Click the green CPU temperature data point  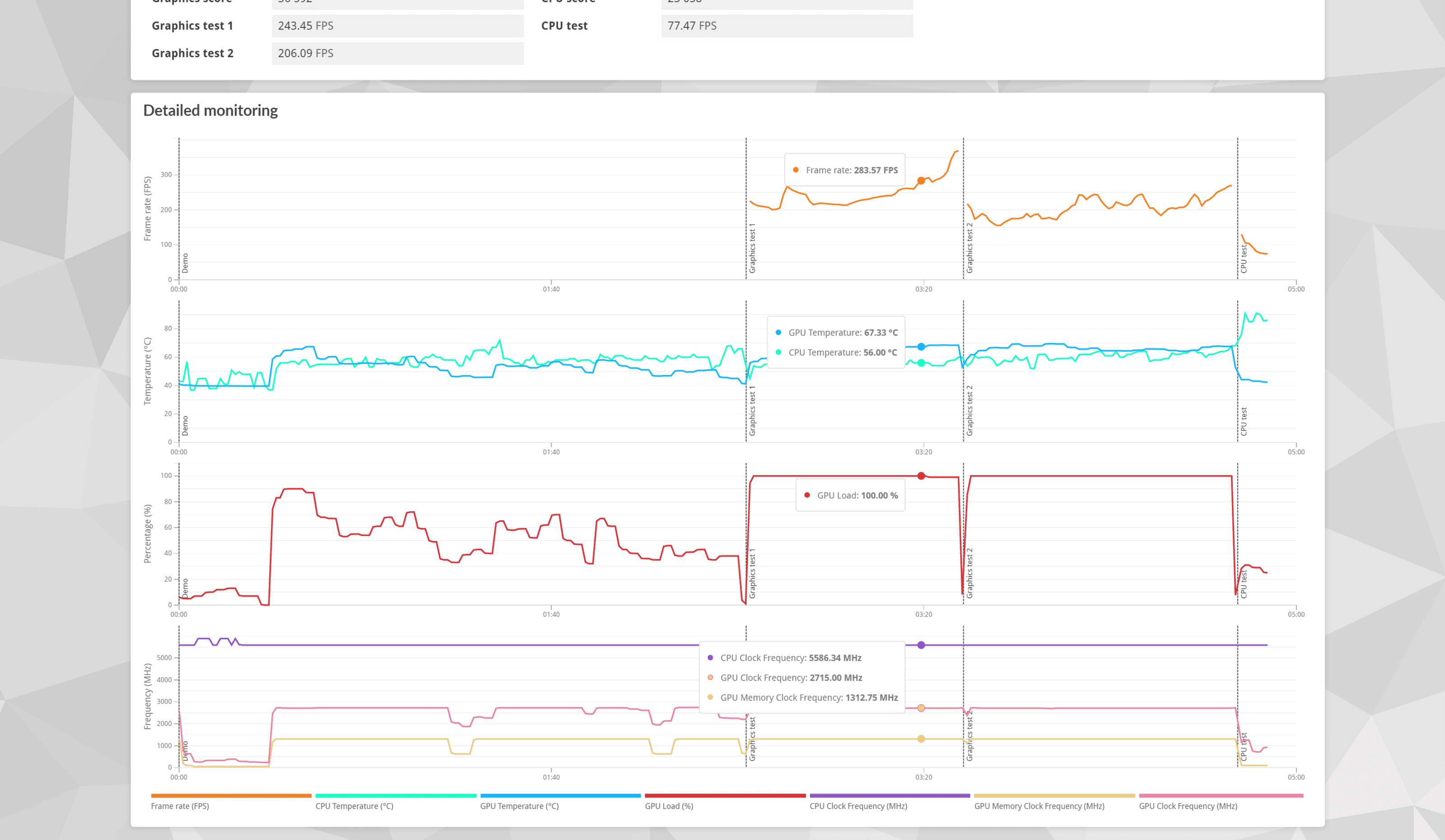tap(921, 362)
